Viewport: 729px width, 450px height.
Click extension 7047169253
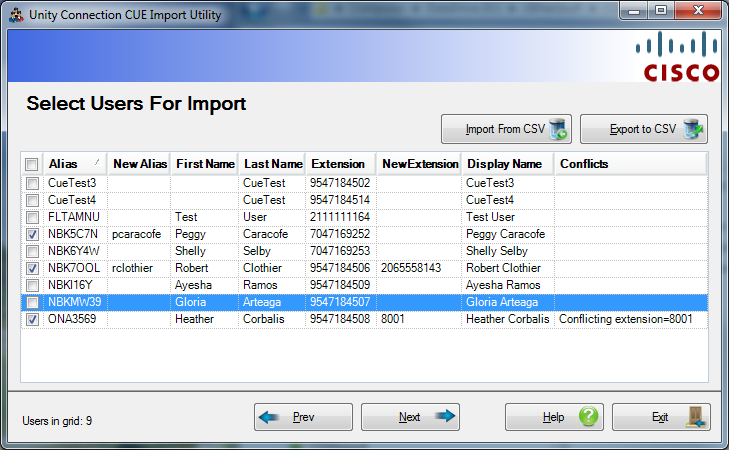tap(340, 251)
